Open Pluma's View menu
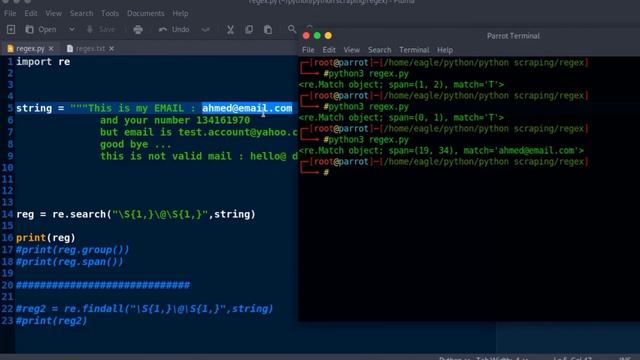 point(53,13)
